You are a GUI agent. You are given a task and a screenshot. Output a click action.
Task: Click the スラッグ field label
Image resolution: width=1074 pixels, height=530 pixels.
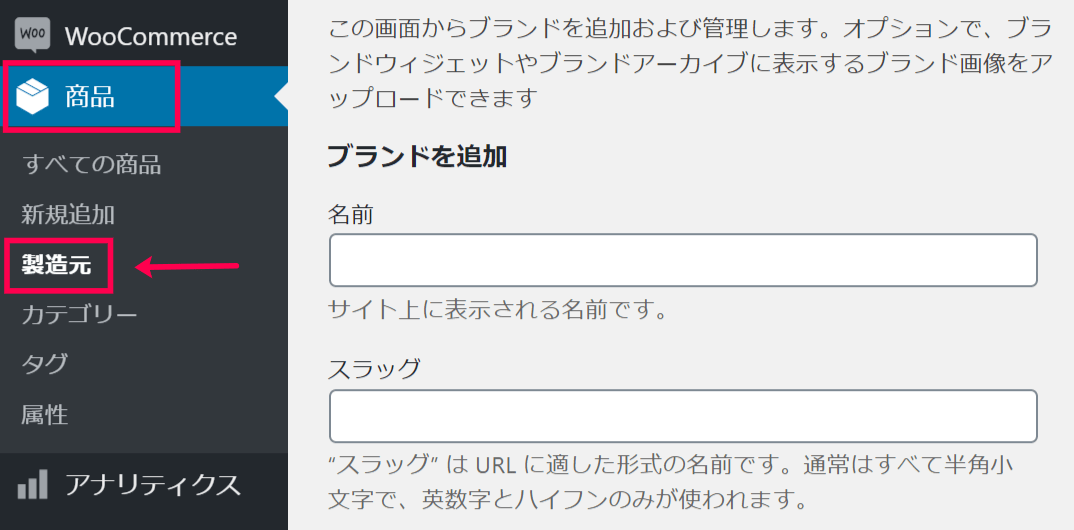373,370
